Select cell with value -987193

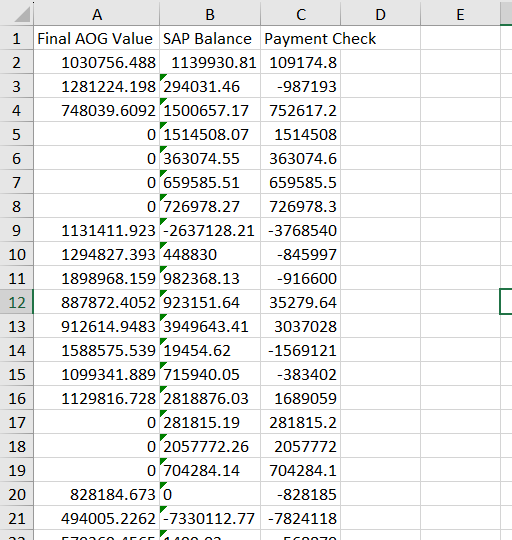coord(301,86)
